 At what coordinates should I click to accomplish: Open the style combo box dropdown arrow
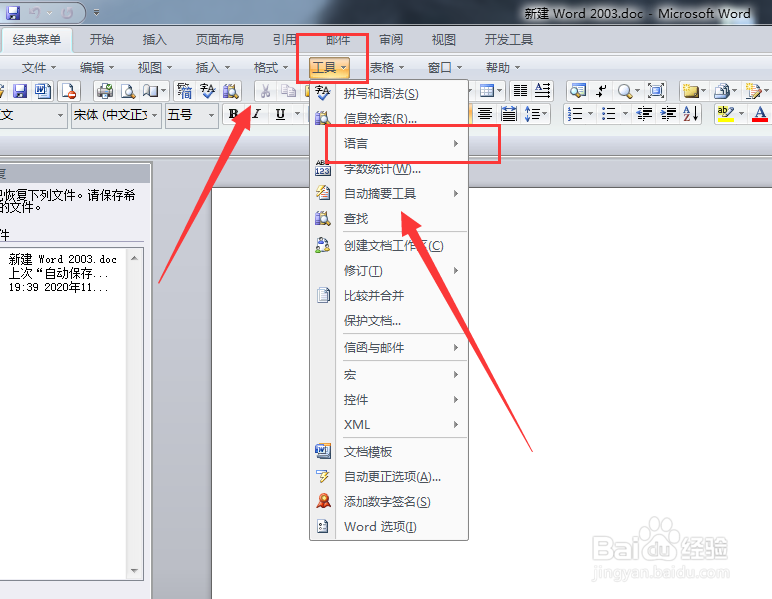61,115
